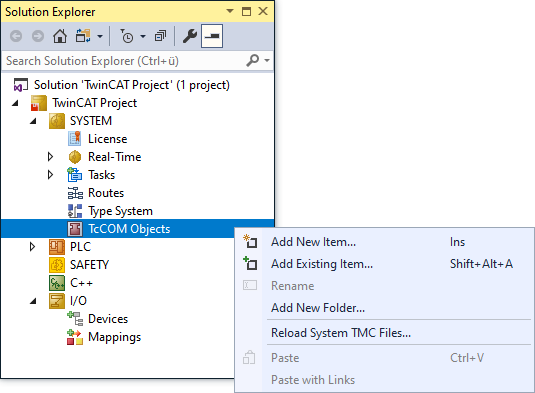Select the Routes tree item
Screen dimensions: 535x393
click(x=106, y=193)
